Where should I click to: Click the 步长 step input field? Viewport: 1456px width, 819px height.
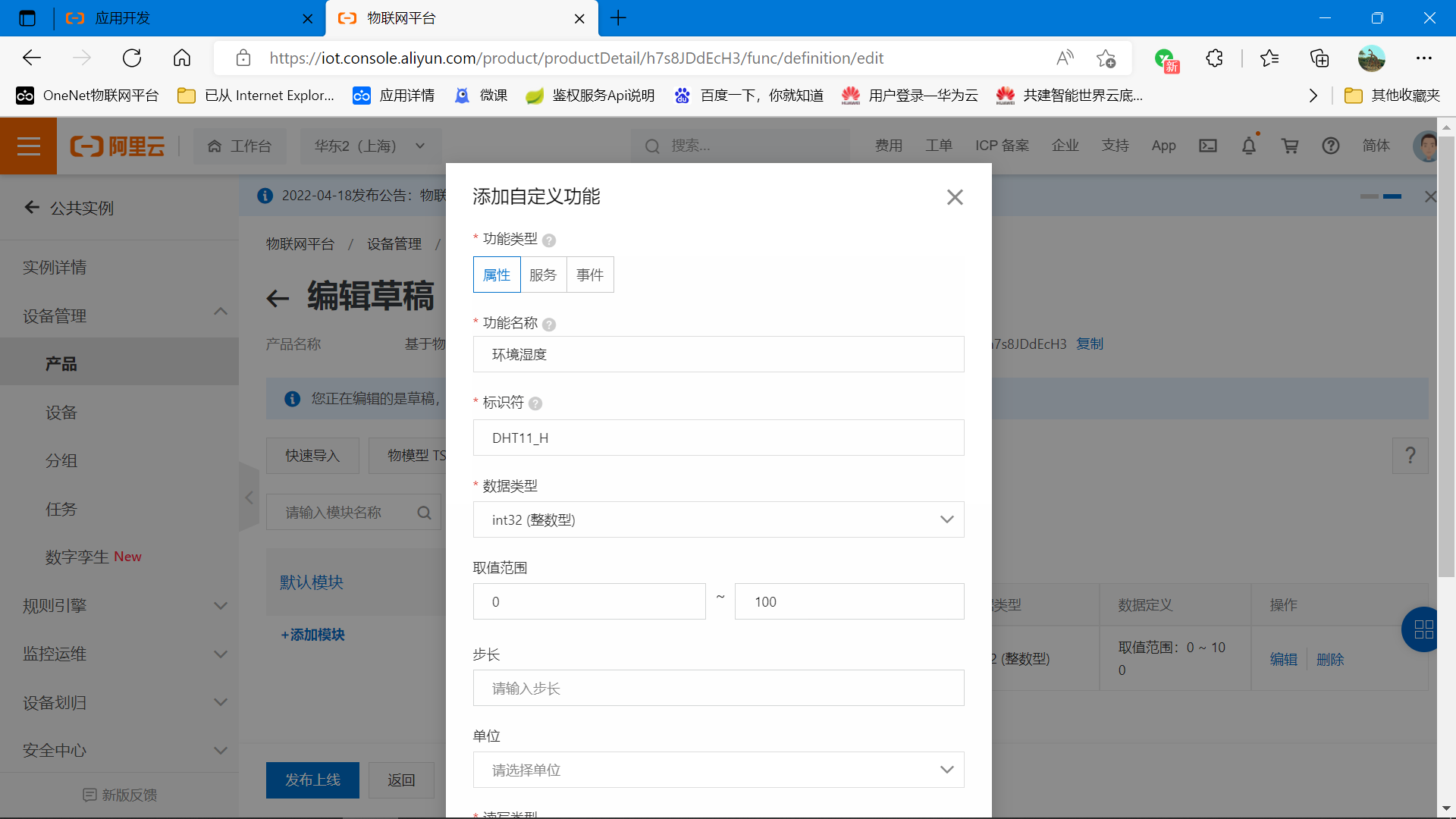click(718, 688)
